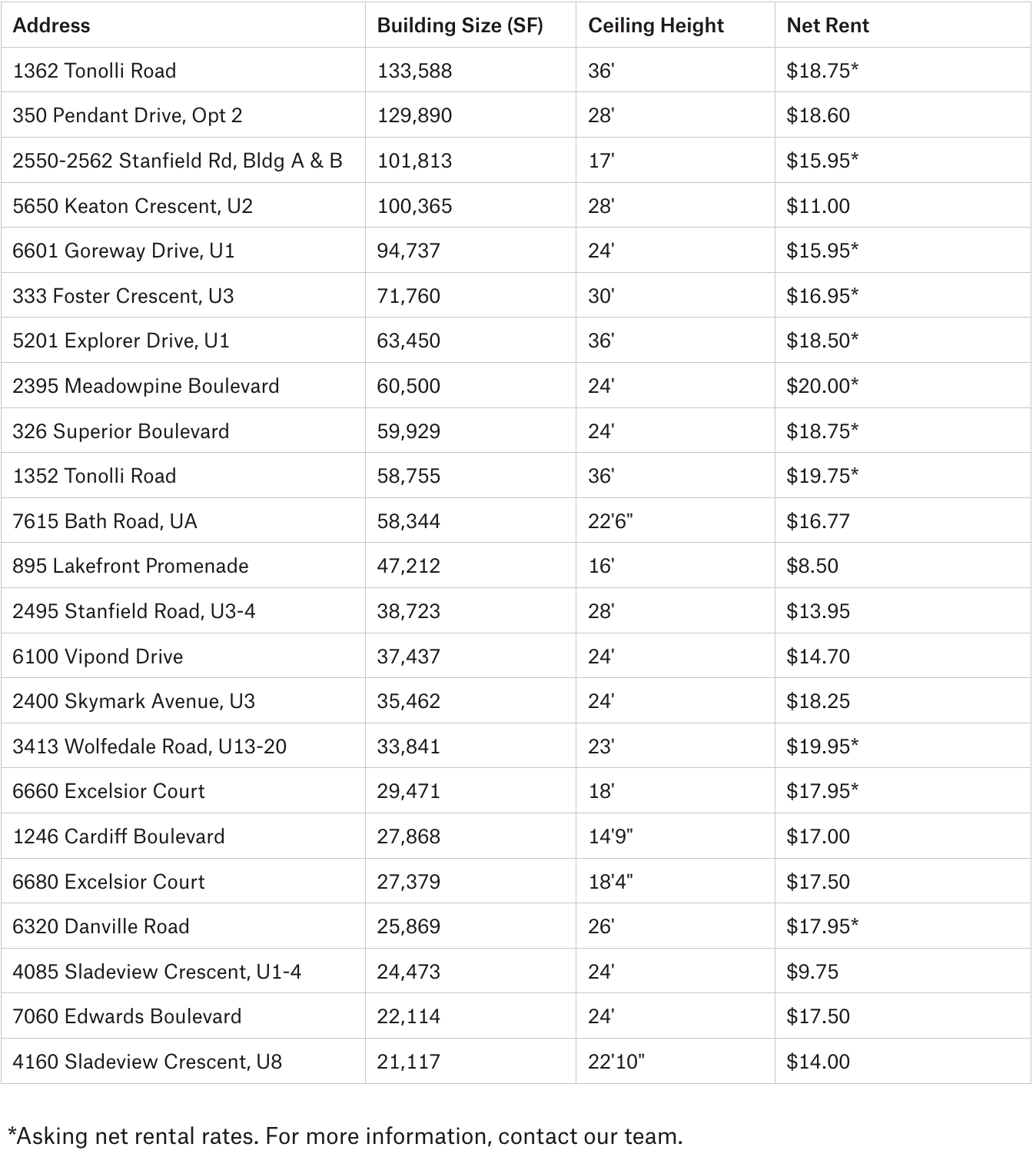Viewport: 1036px width, 1167px height.
Task: Click the Ceiling Height column header
Action: 656,25
